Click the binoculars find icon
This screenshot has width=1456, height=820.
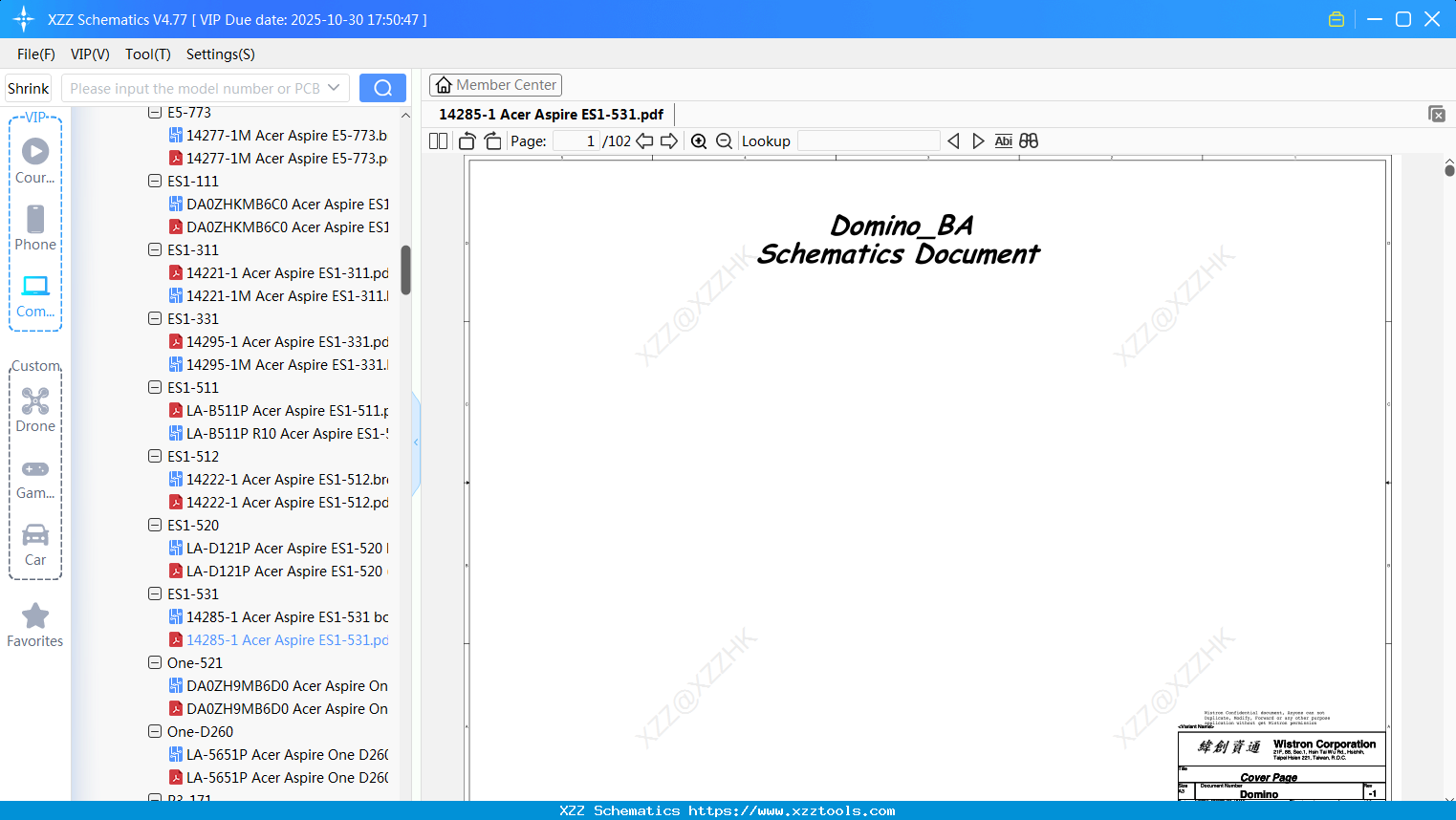tap(1029, 141)
